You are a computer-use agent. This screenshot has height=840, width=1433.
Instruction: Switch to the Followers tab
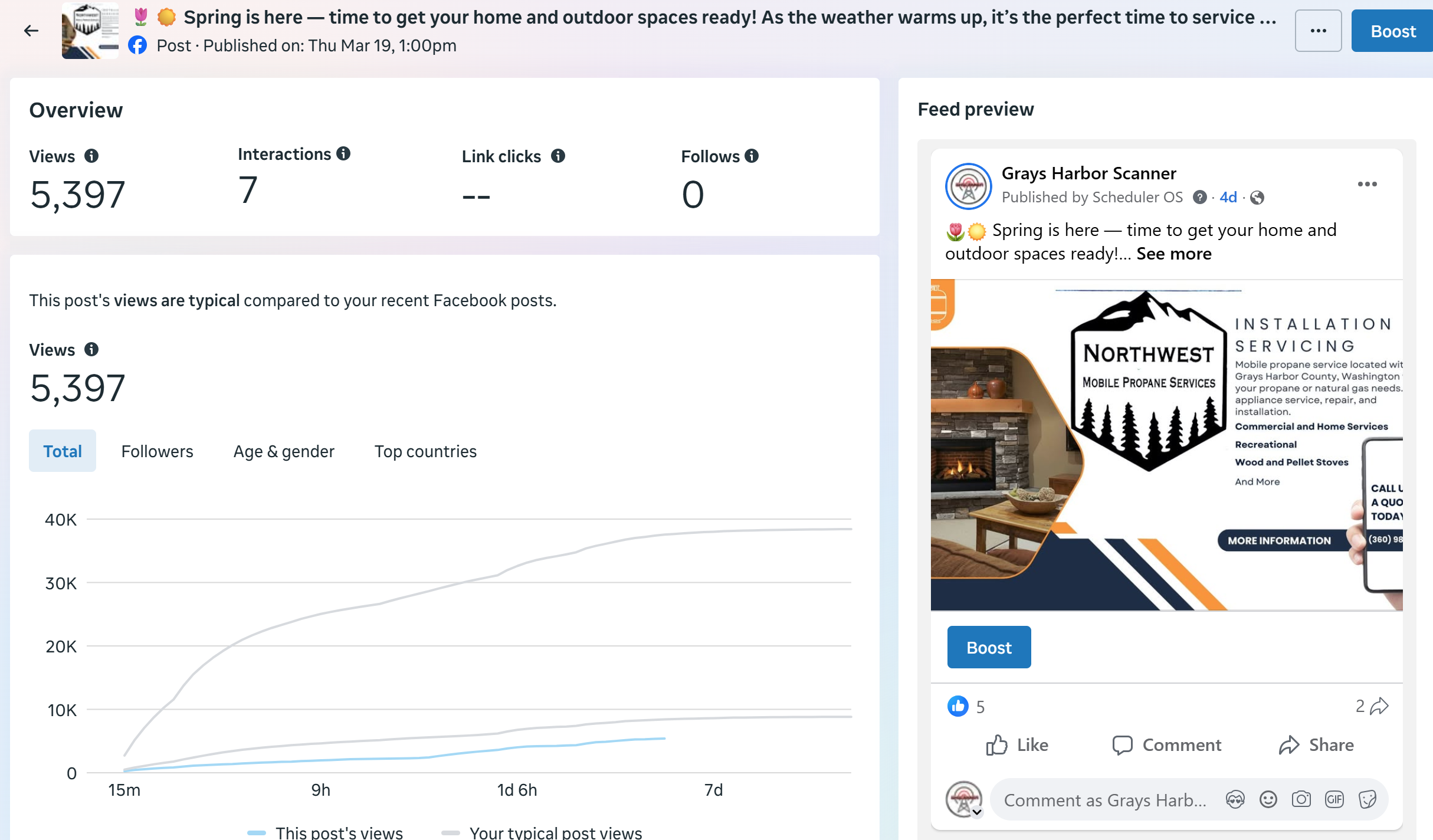coord(157,451)
